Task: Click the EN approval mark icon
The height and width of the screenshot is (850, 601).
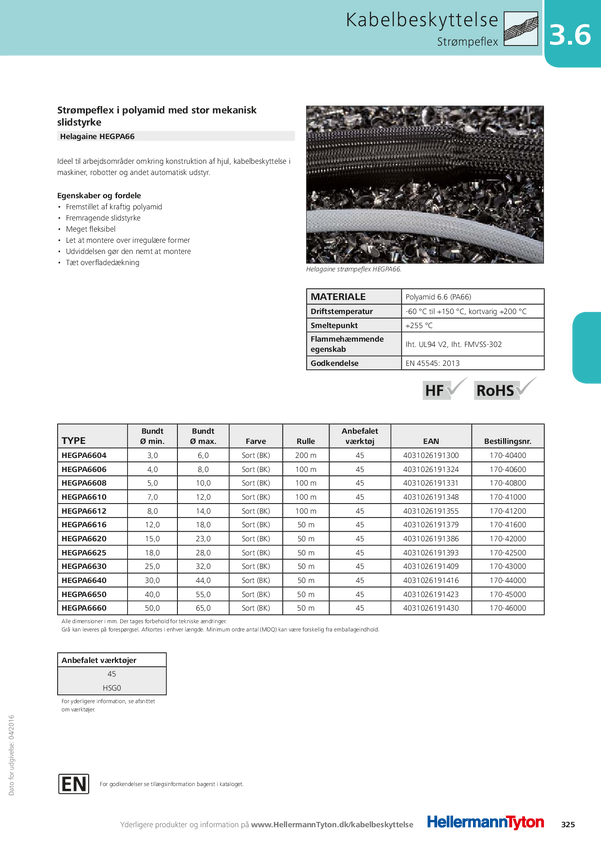Action: 74,784
